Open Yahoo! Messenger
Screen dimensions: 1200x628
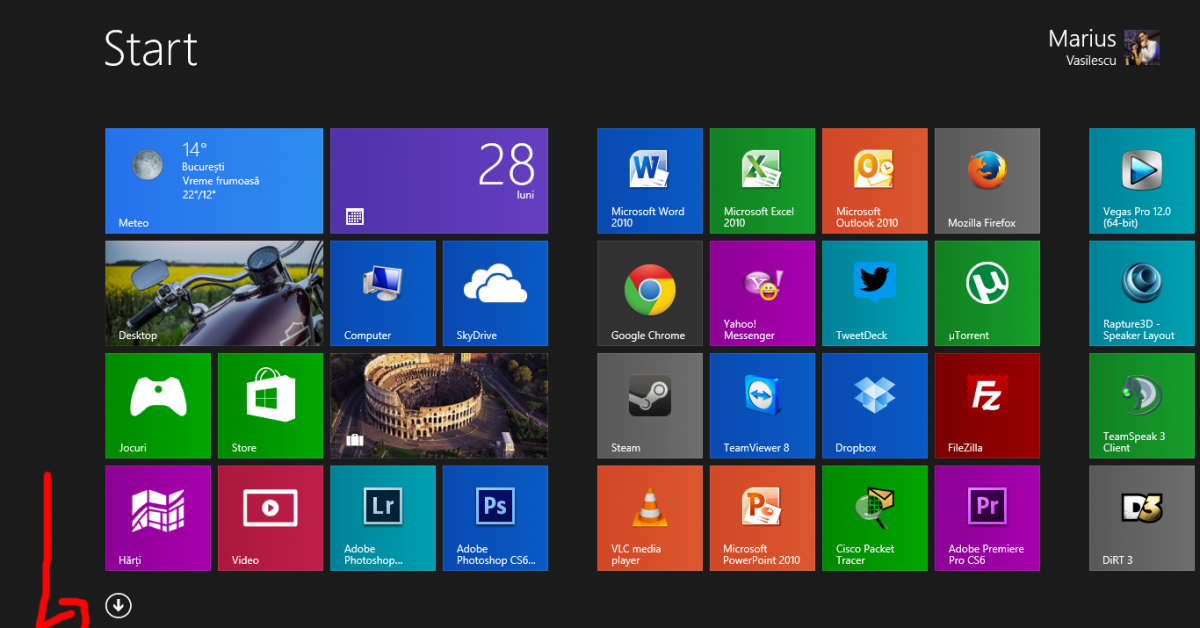[762, 293]
